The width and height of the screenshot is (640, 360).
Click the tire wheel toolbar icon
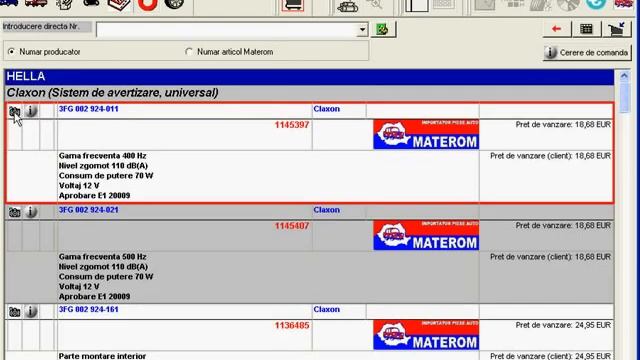pyautogui.click(x=174, y=4)
